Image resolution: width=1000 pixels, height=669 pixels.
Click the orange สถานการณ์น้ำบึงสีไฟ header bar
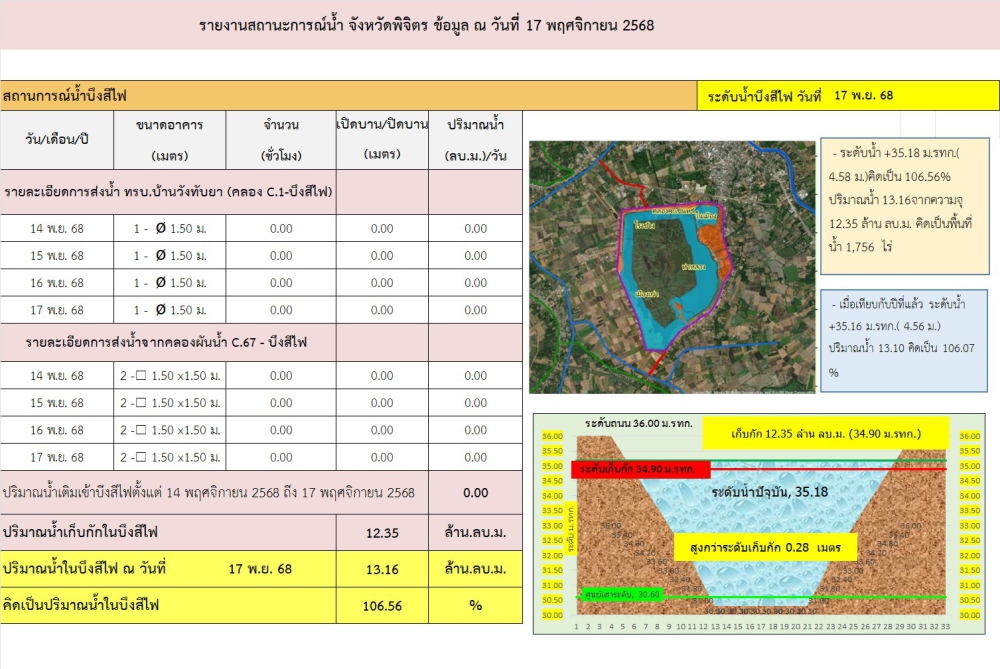click(x=347, y=96)
